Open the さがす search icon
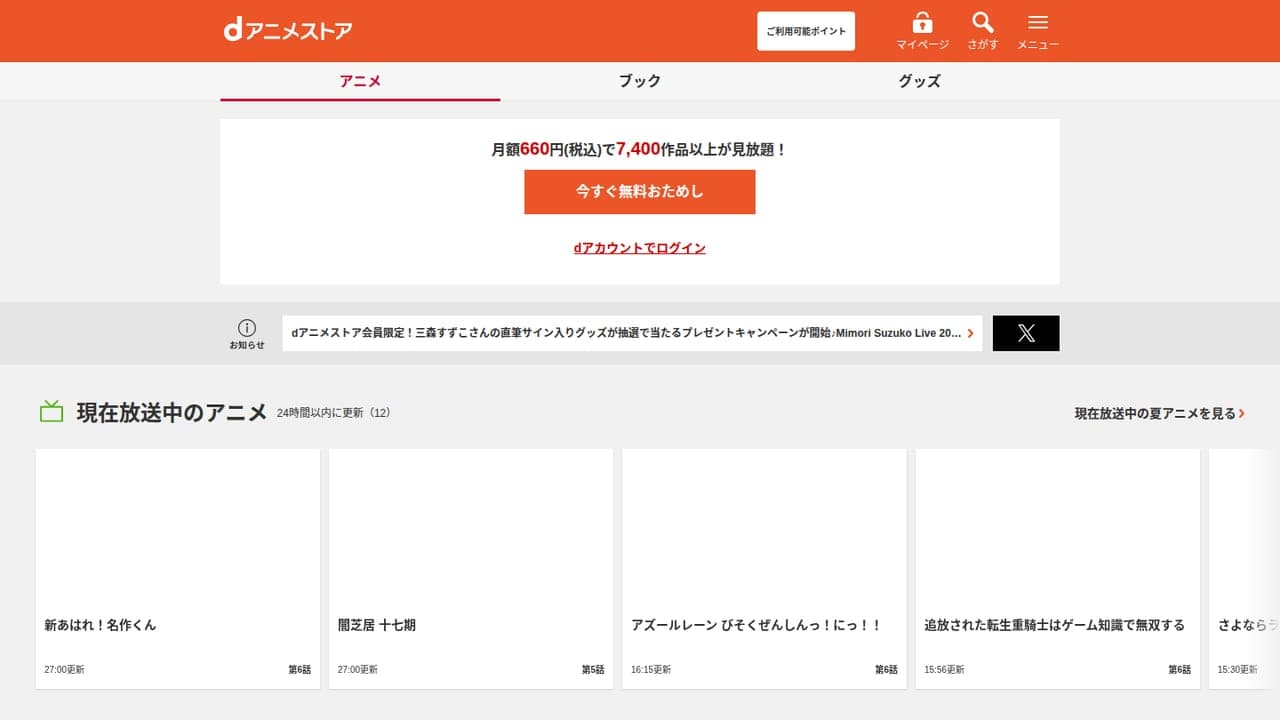Image resolution: width=1280 pixels, height=720 pixels. [982, 22]
